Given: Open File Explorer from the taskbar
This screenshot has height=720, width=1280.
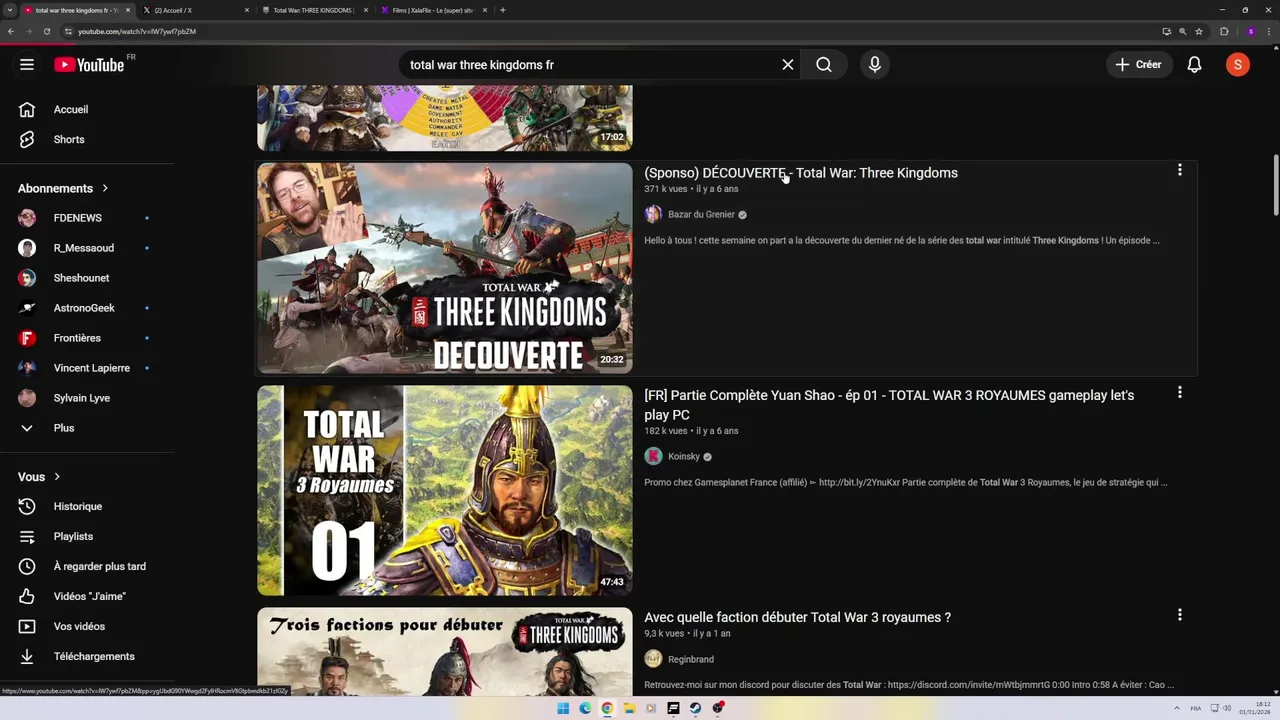Looking at the screenshot, I should pyautogui.click(x=629, y=708).
